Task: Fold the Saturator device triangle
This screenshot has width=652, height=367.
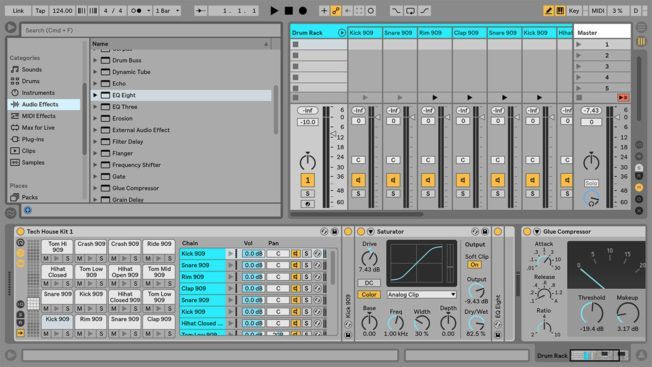Action: click(370, 232)
